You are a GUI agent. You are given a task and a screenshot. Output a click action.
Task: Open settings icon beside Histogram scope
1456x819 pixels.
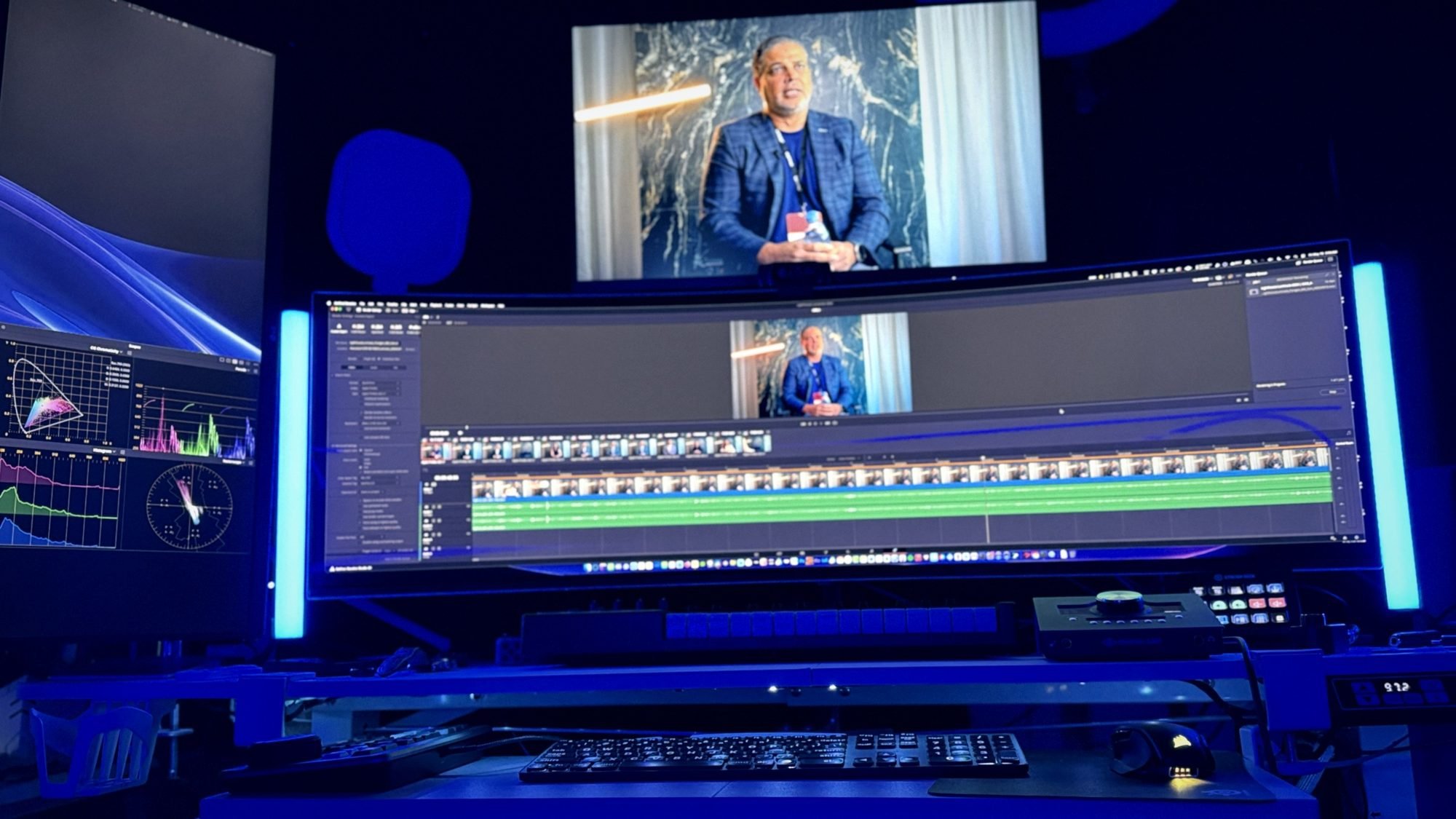[x=124, y=453]
